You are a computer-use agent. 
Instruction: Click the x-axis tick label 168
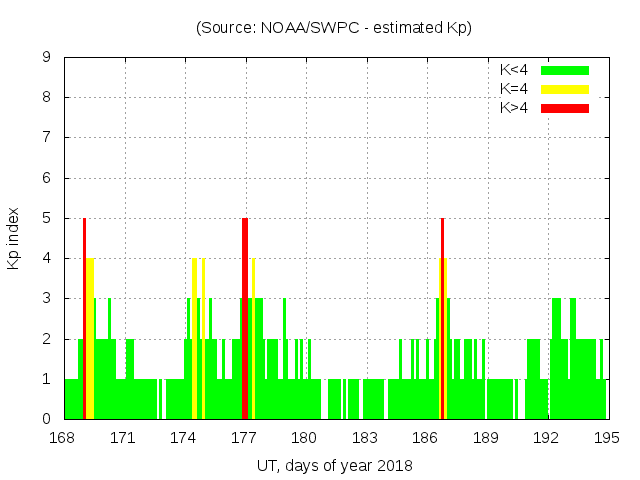pyautogui.click(x=63, y=438)
